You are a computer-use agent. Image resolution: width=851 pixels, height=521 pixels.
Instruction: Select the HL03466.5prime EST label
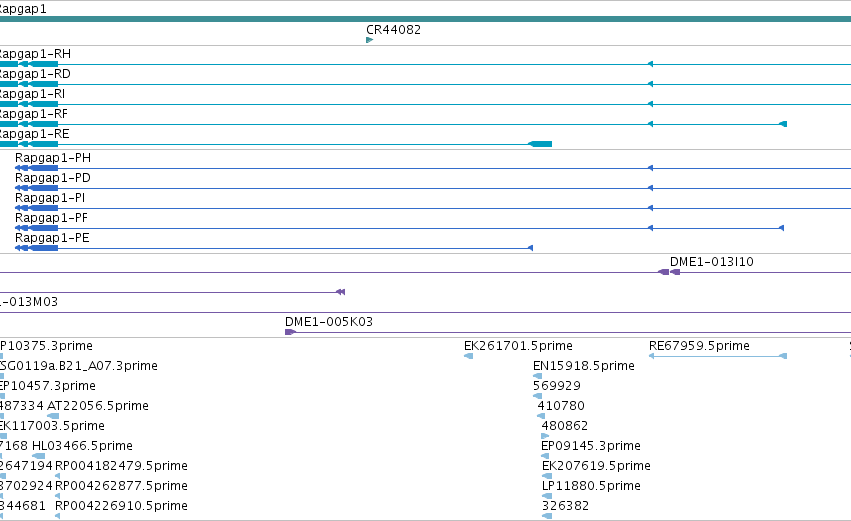(x=82, y=446)
